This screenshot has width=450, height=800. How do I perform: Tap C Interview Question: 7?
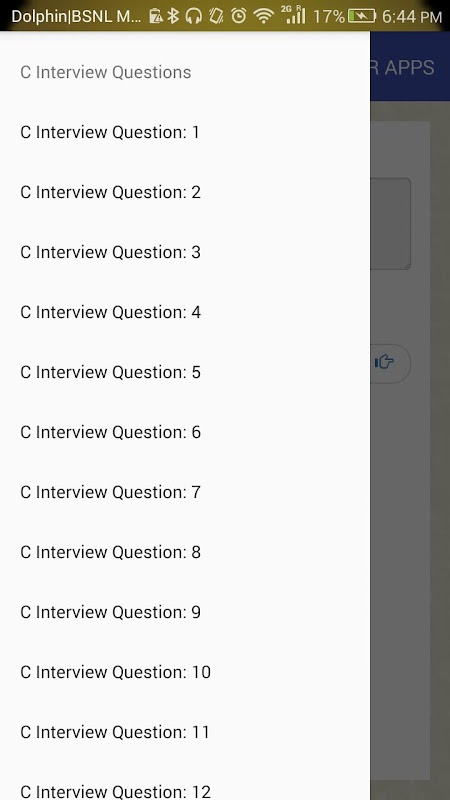(x=185, y=492)
